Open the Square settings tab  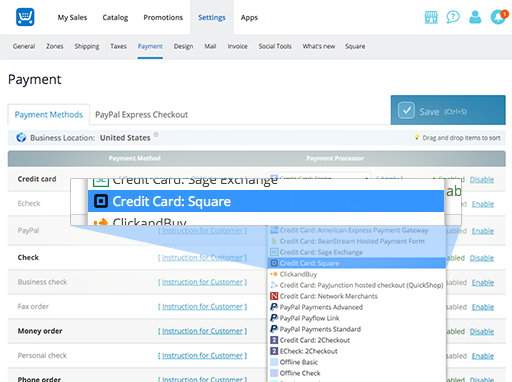tap(355, 46)
